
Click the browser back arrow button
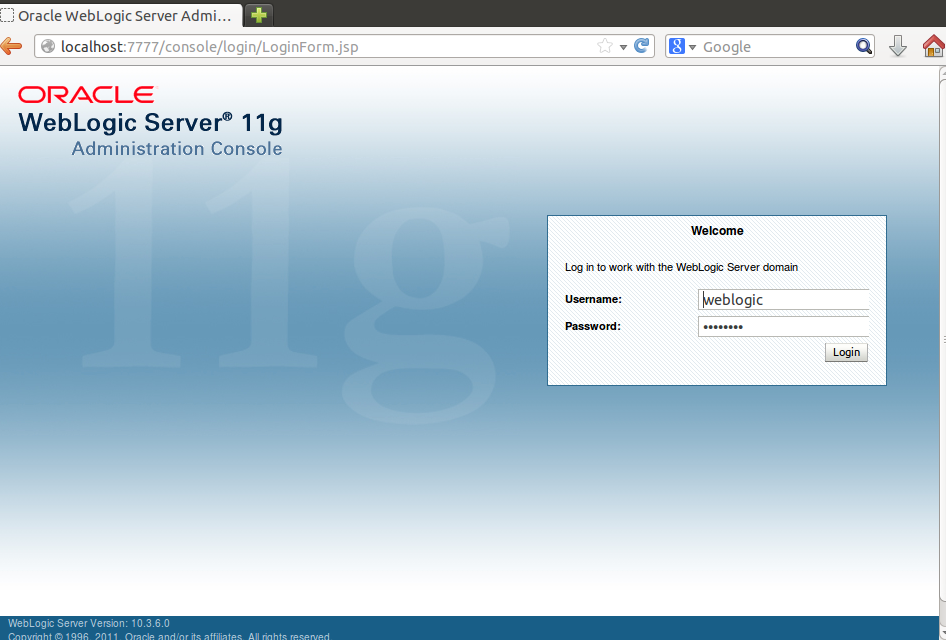pyautogui.click(x=11, y=46)
